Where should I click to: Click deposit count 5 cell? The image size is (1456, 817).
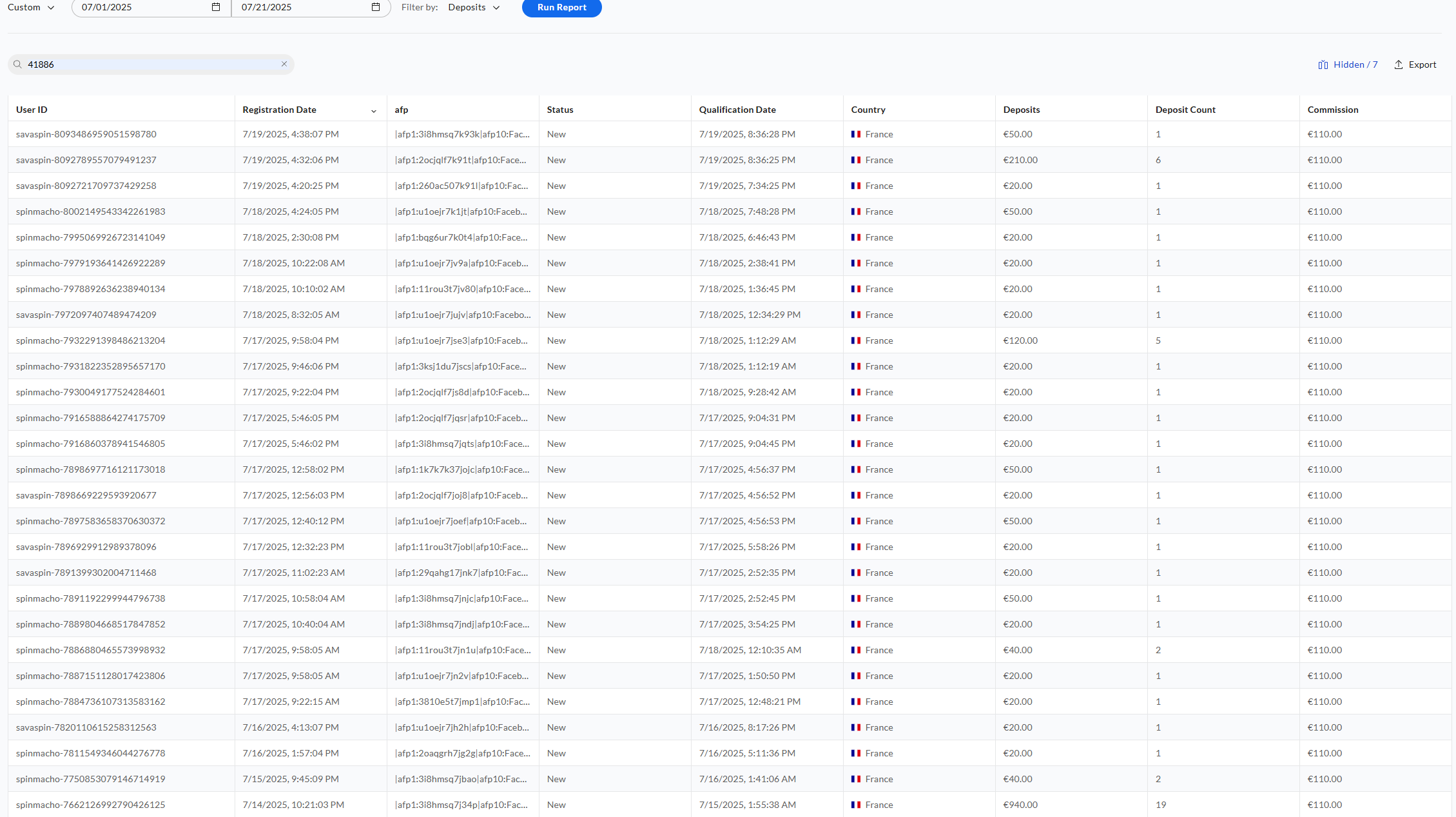[x=1158, y=340]
